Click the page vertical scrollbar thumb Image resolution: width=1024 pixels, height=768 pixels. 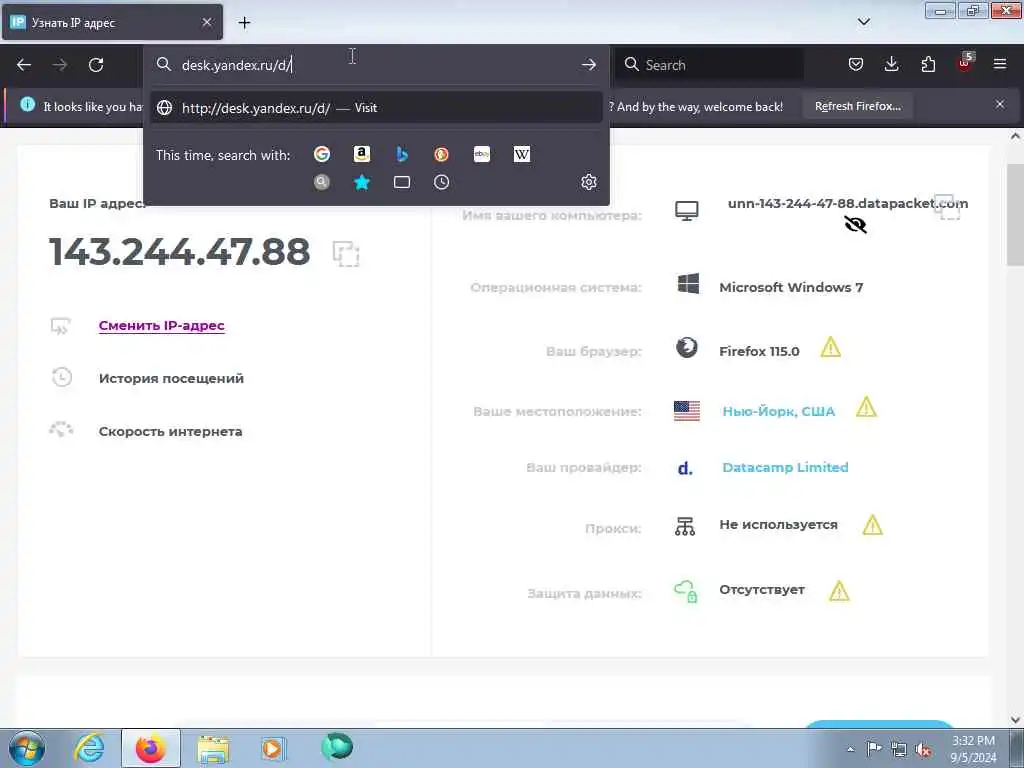pyautogui.click(x=1015, y=216)
